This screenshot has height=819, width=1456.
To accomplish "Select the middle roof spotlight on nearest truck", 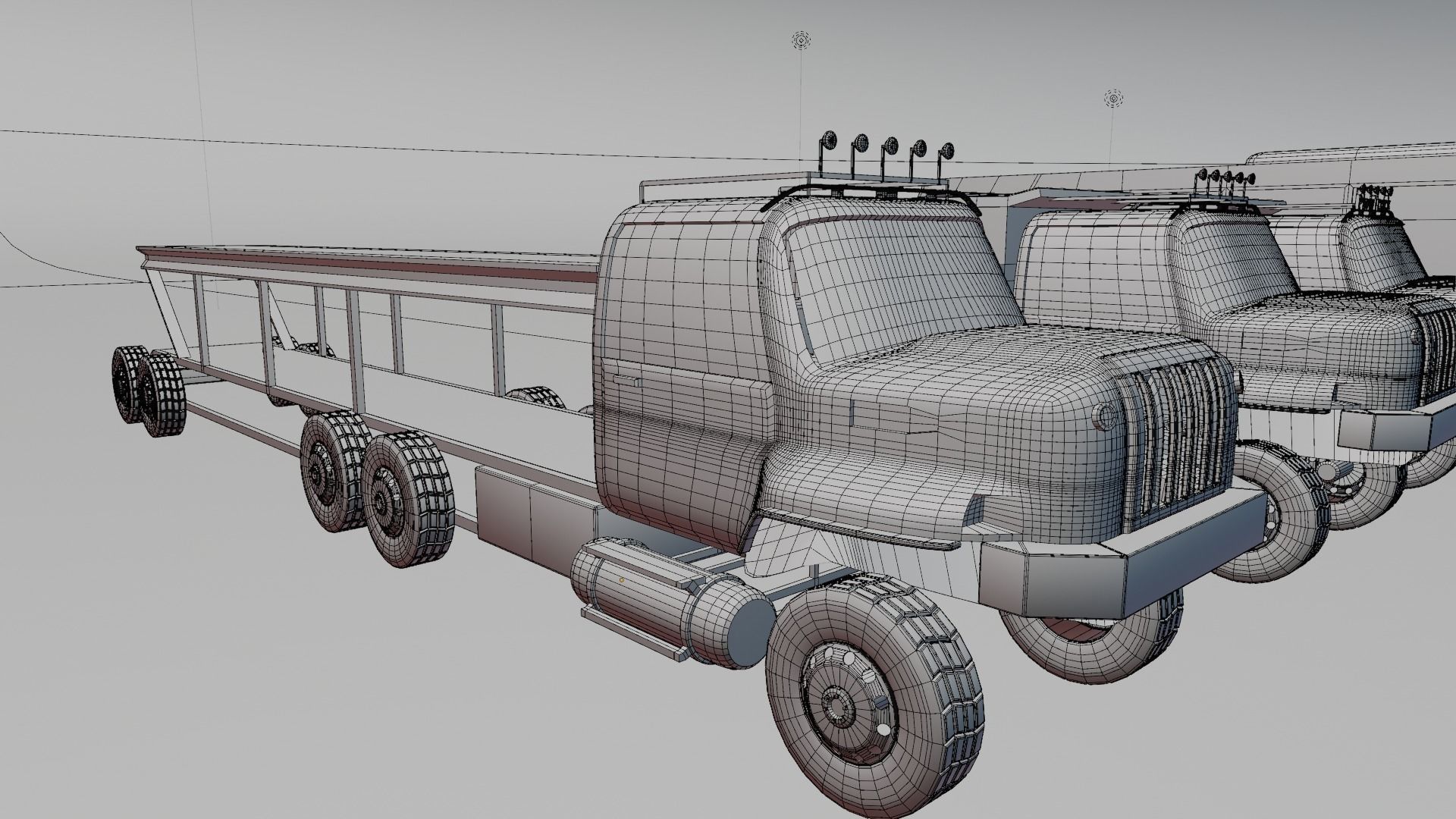I will coord(890,147).
